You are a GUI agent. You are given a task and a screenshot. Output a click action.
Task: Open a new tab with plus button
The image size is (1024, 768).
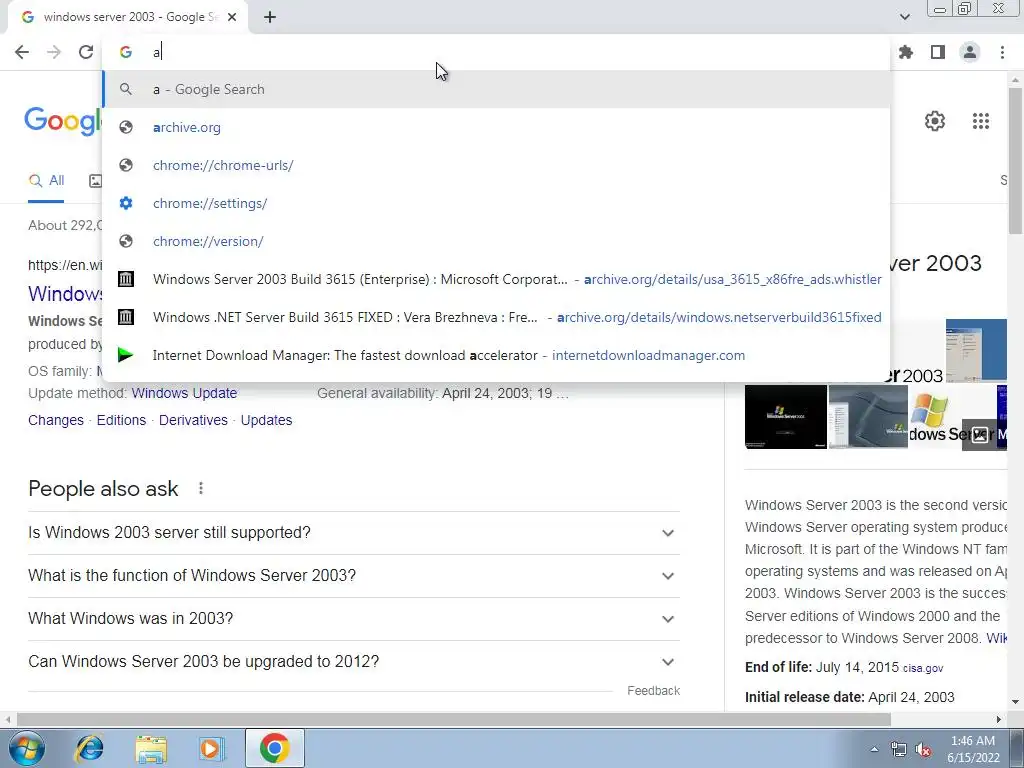tap(270, 18)
